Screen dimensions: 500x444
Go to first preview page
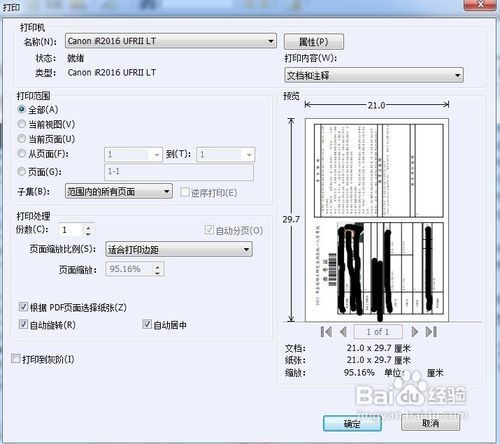point(326,332)
